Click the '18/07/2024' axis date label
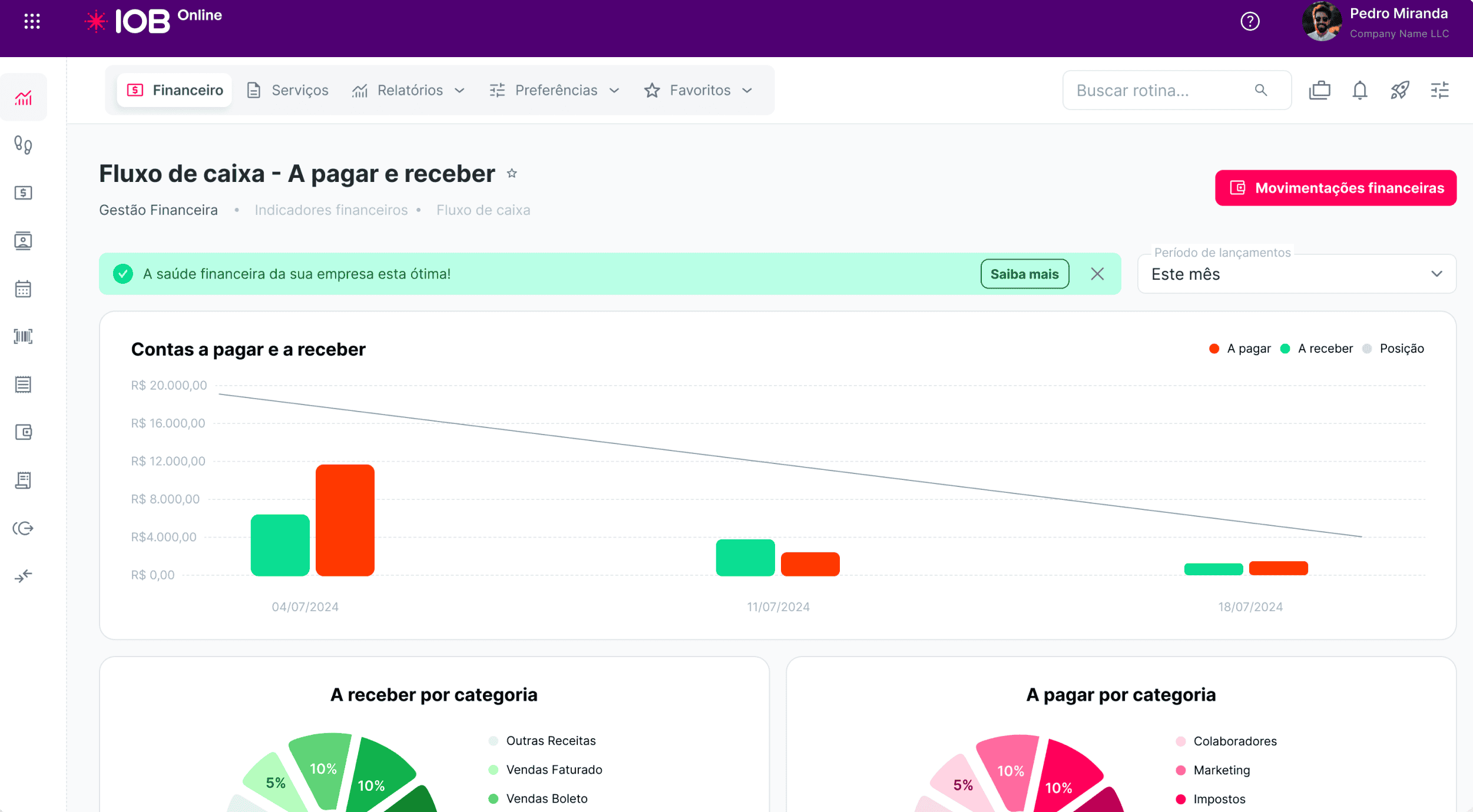1473x812 pixels. click(x=1250, y=606)
